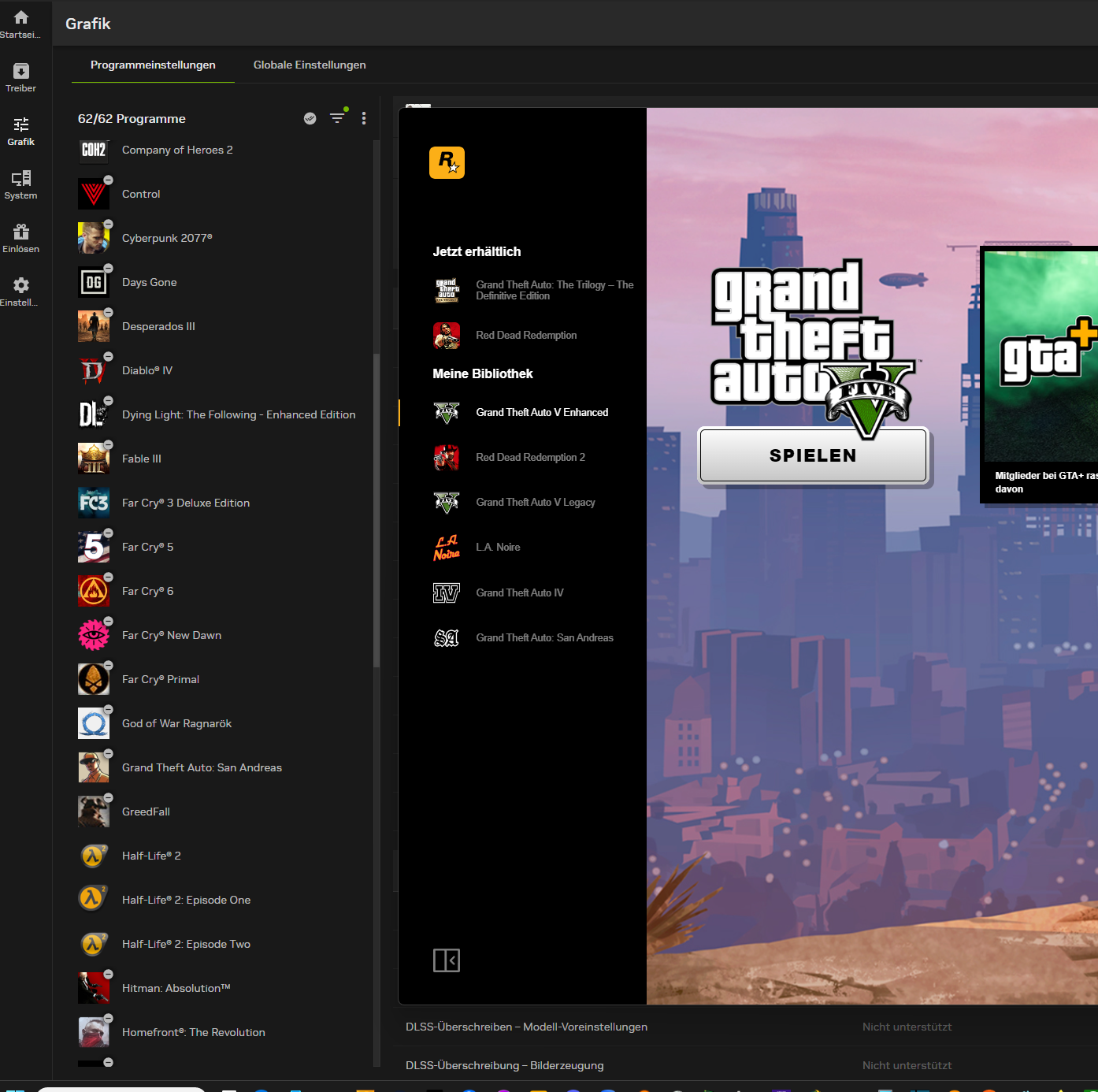
Task: Select Grand Theft Auto V Enhanced in library
Action: tap(522, 412)
